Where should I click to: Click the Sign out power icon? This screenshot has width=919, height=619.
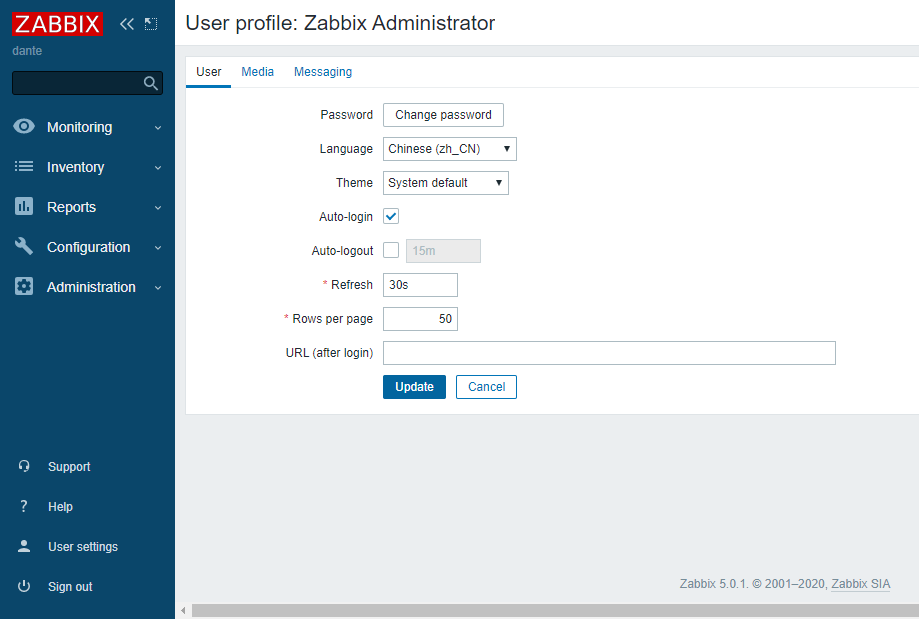pyautogui.click(x=24, y=587)
